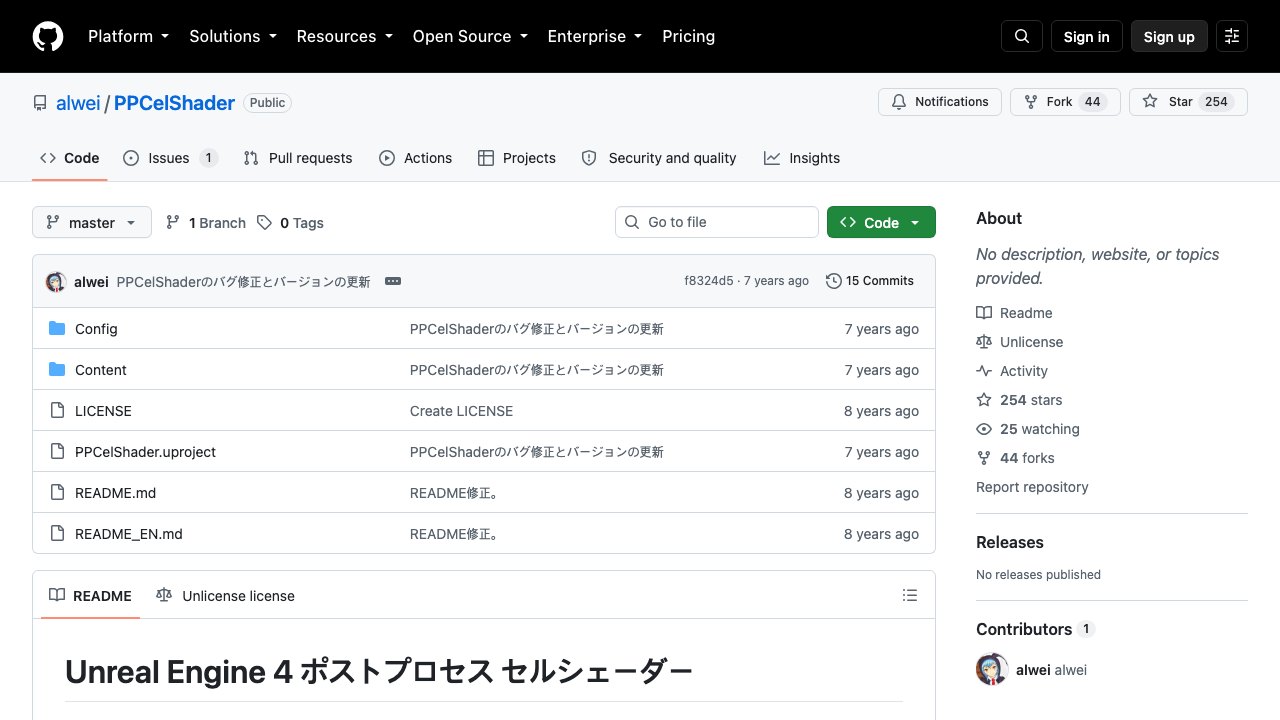Viewport: 1280px width, 720px height.
Task: Fork the repository with the Fork button
Action: [1065, 102]
